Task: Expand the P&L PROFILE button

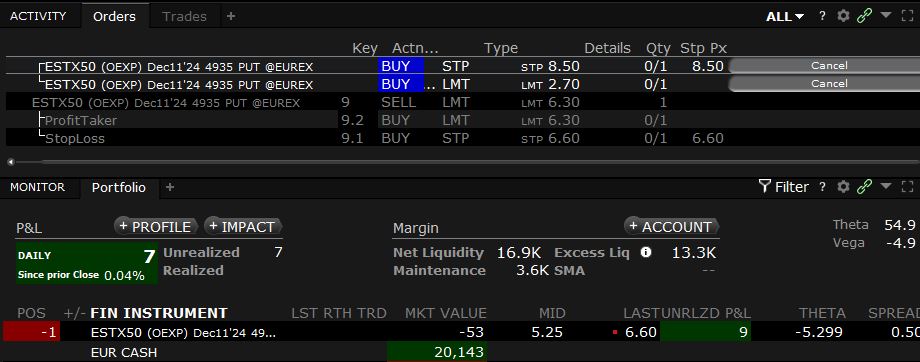Action: coord(157,226)
